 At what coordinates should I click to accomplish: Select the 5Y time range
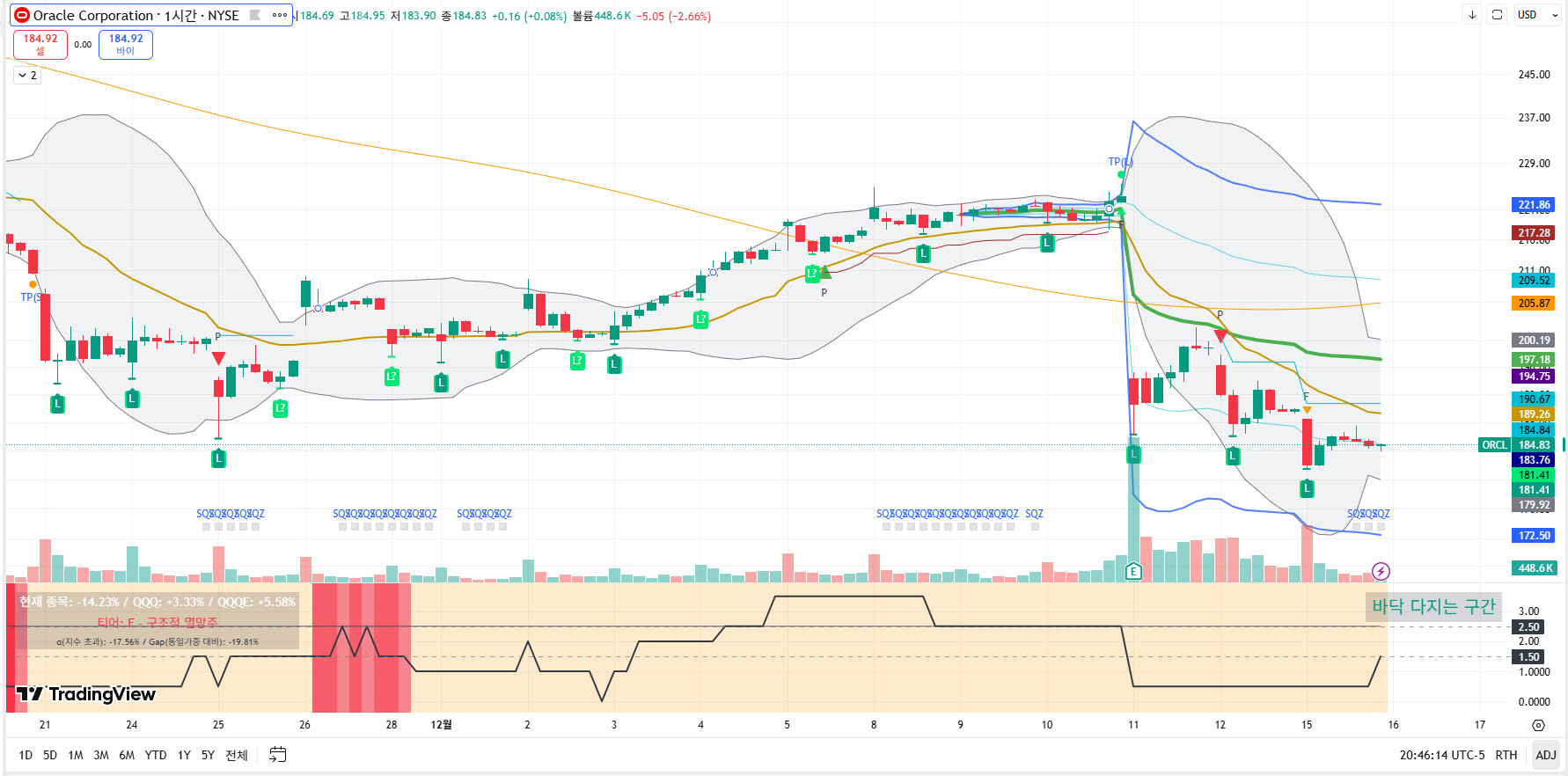pyautogui.click(x=208, y=755)
